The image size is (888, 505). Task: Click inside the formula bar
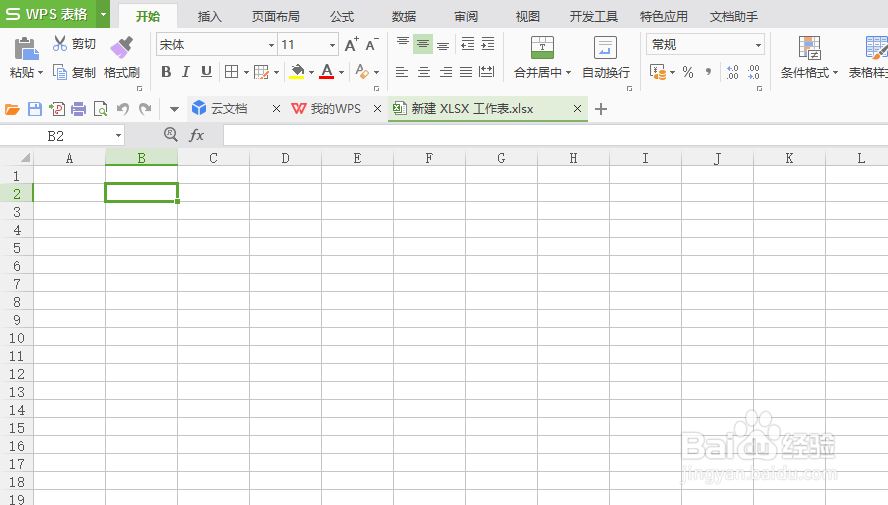pos(555,136)
